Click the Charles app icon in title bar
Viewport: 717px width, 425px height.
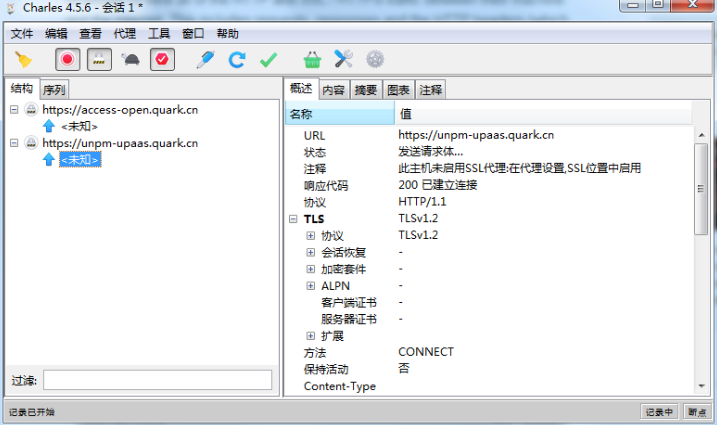pos(11,8)
